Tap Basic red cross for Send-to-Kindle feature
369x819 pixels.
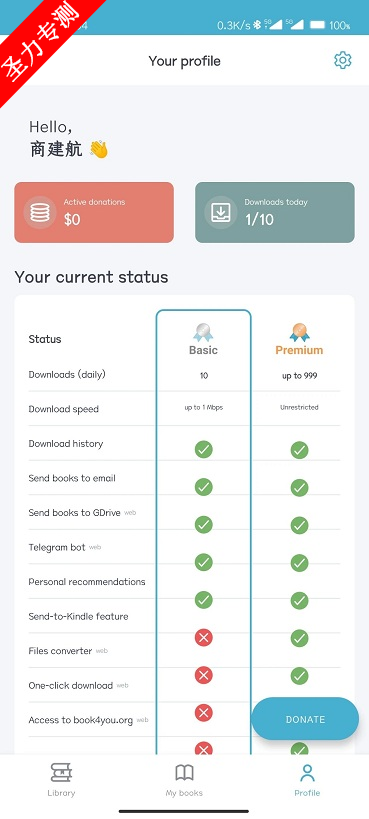[204, 638]
